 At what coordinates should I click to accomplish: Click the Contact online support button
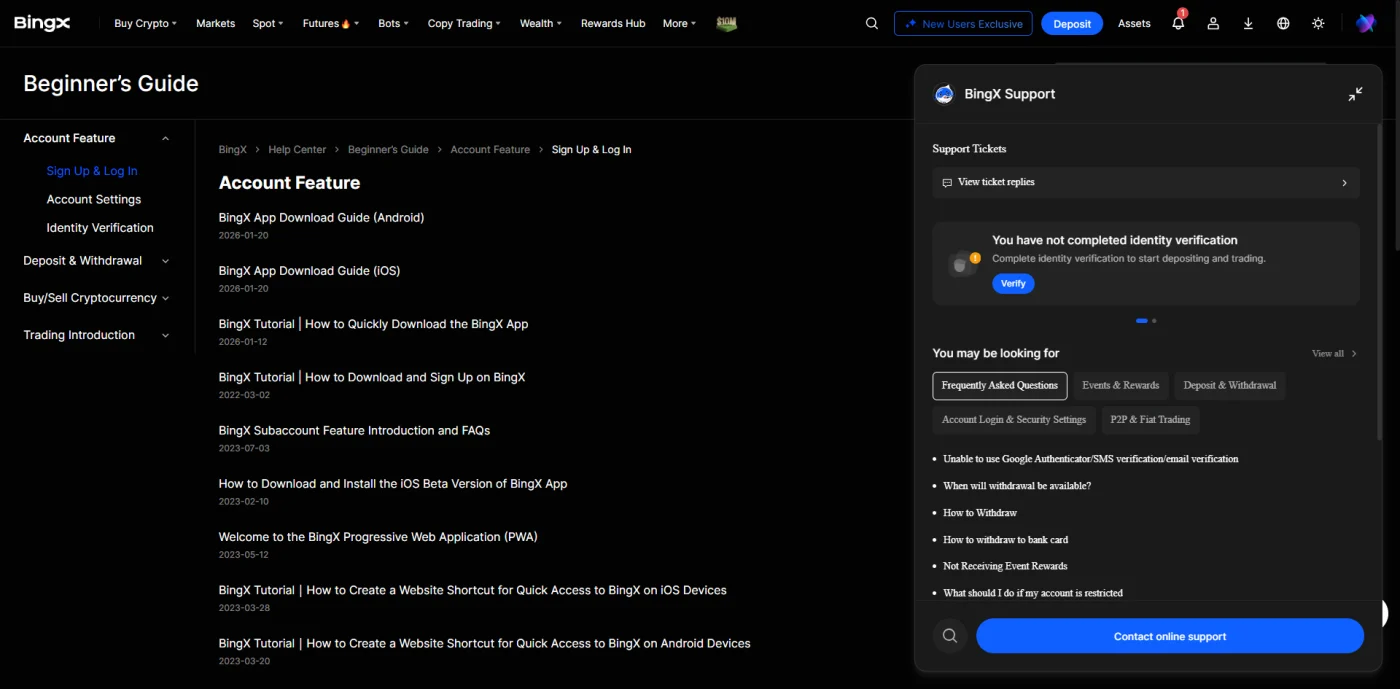[1170, 636]
